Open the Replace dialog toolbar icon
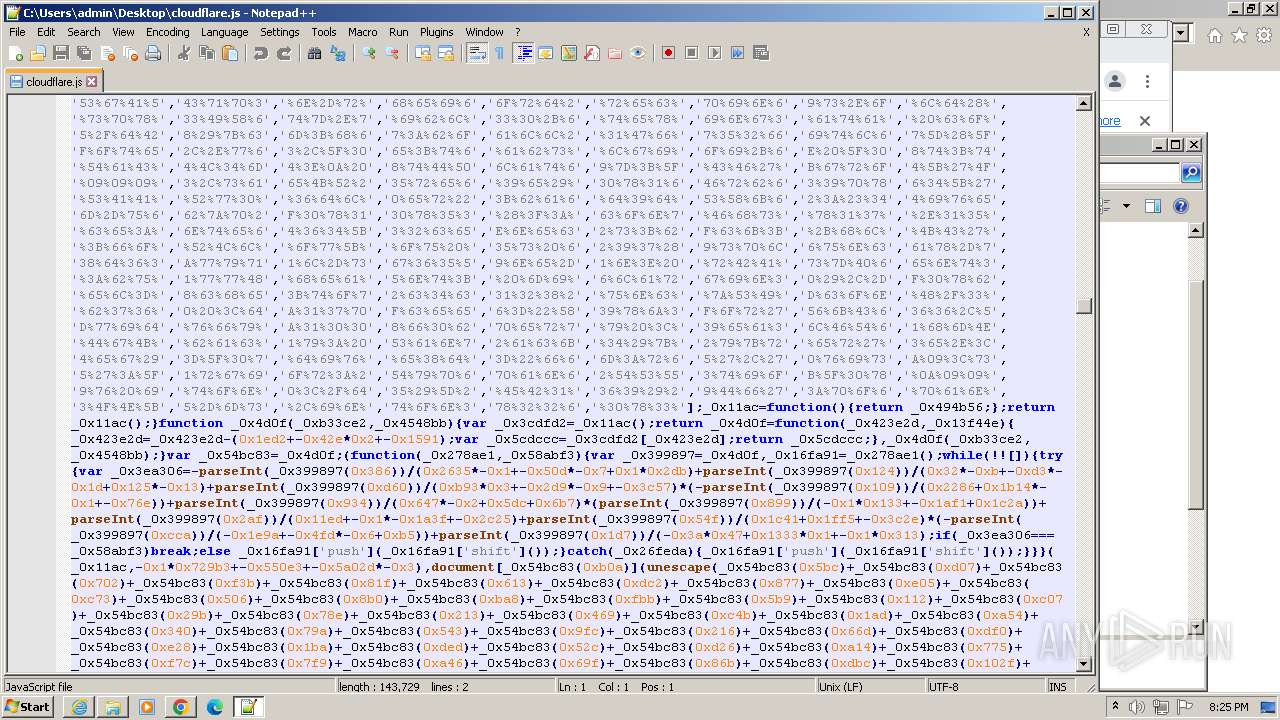Image resolution: width=1280 pixels, height=720 pixels. (x=337, y=53)
